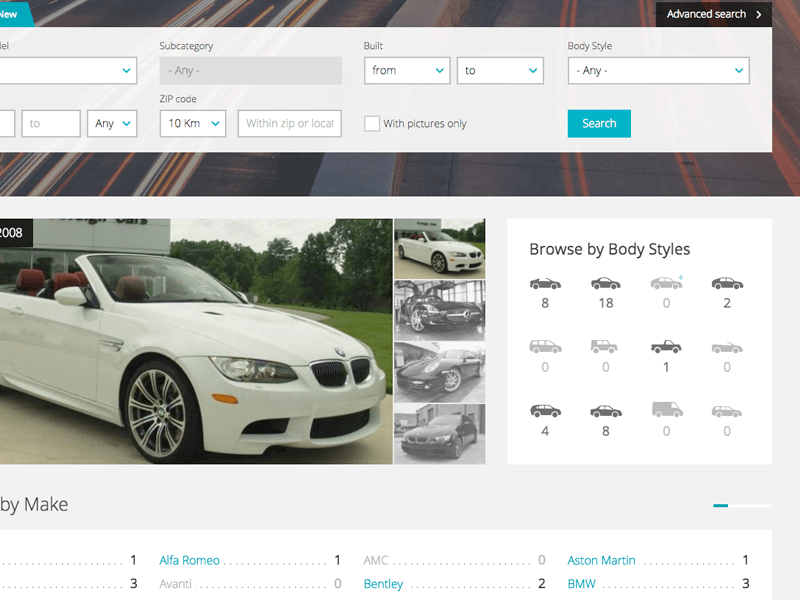Select the black Porsche thumbnail
The width and height of the screenshot is (800, 600).
pos(440,372)
